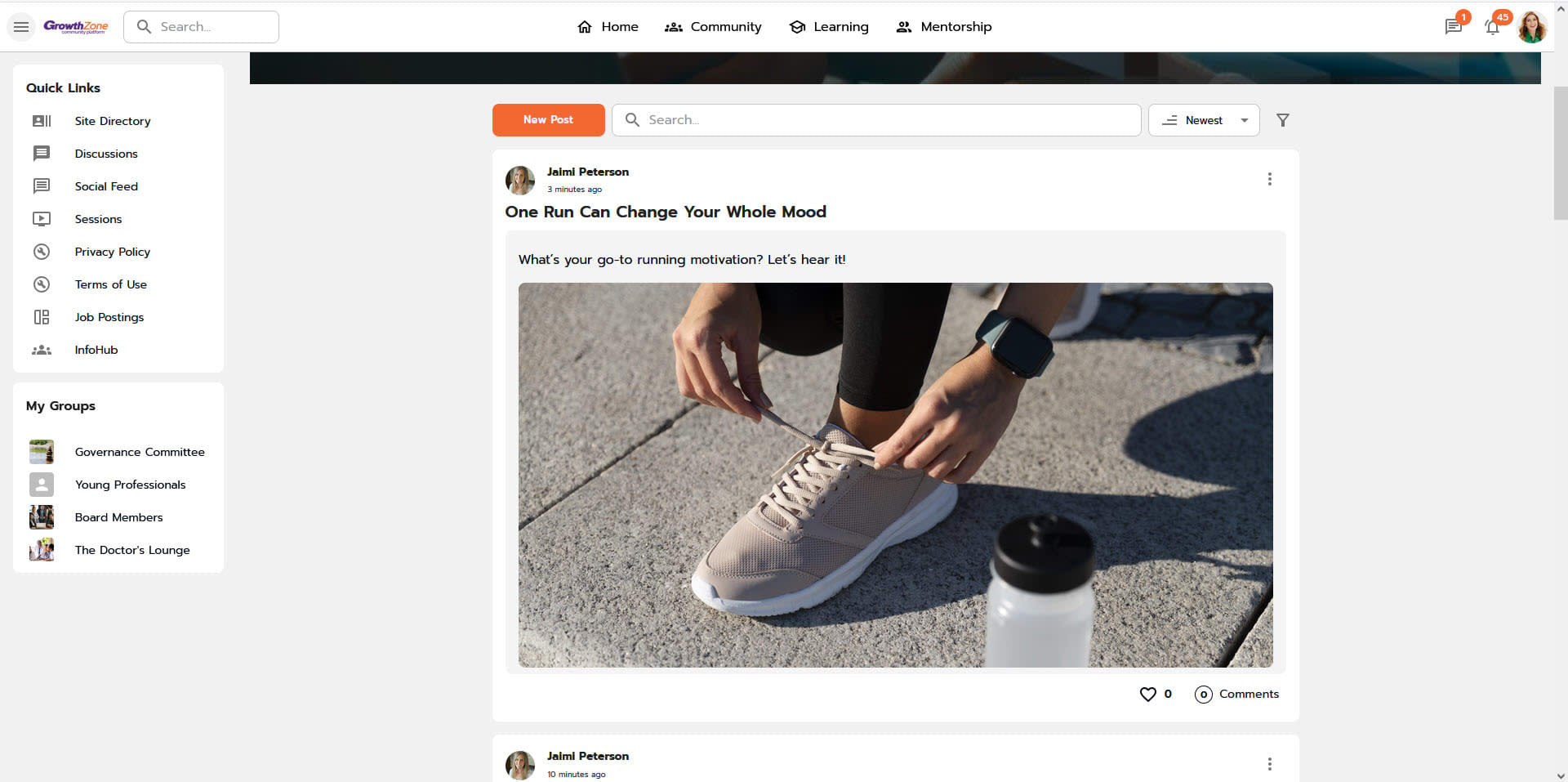Open the Young Professionals group
Screen dimensions: 1568x782
[131, 485]
